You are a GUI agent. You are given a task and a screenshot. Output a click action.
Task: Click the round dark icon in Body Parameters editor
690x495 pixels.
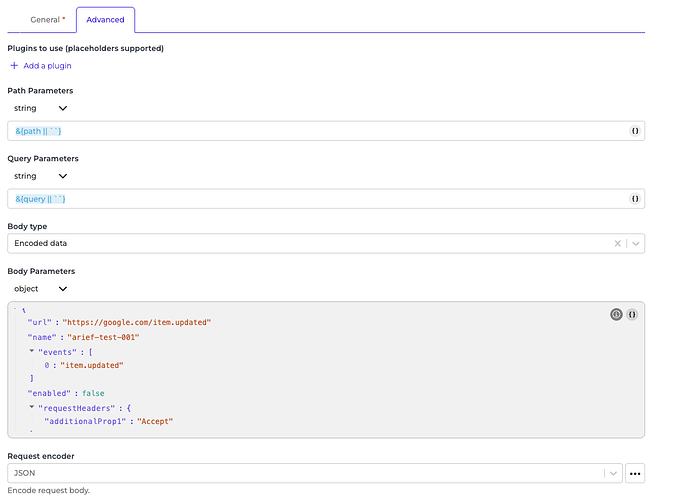pos(616,314)
